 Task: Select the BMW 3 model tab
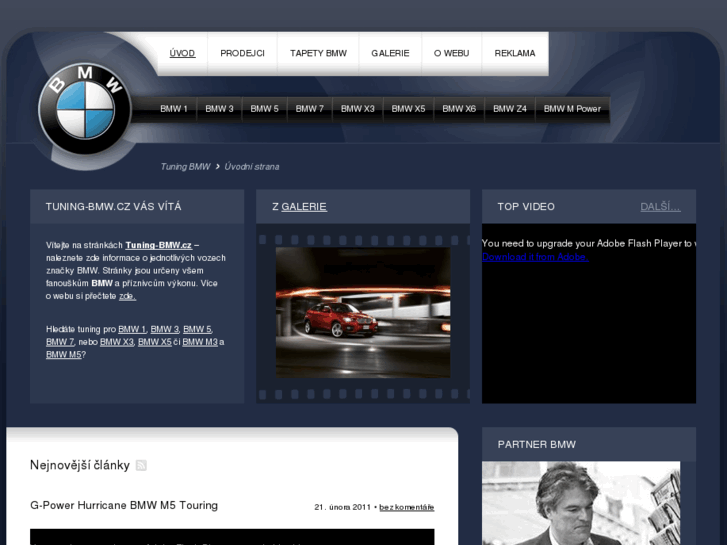pyautogui.click(x=219, y=109)
